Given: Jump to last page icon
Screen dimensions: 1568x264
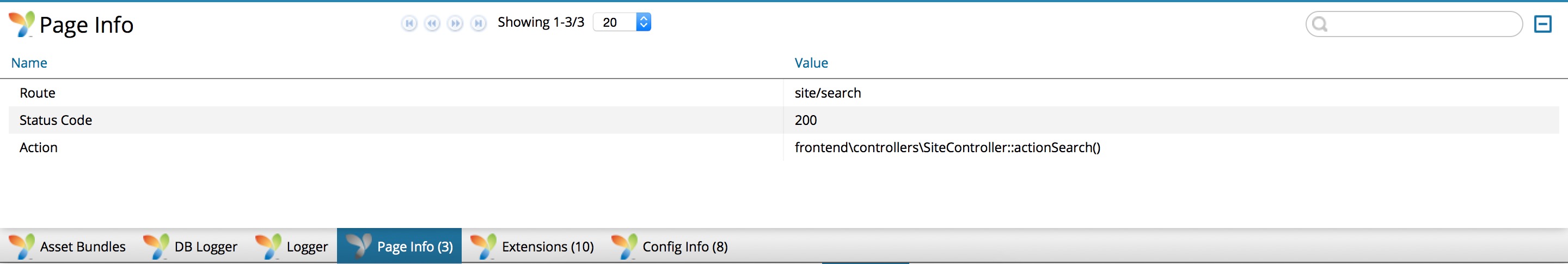Looking at the screenshot, I should 479,23.
